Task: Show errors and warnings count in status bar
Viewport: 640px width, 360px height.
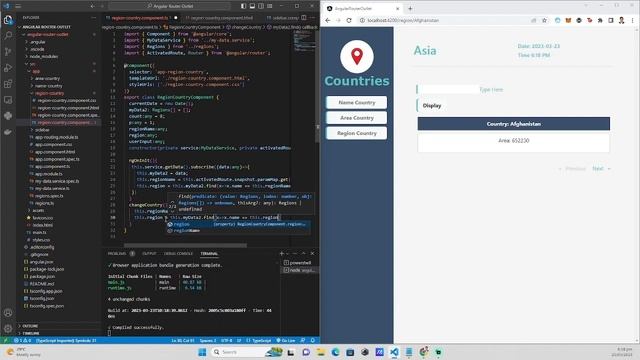Action: click(x=22, y=340)
